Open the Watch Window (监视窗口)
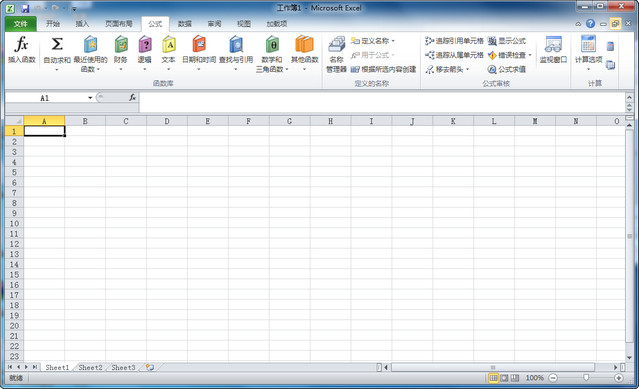639x389 pixels. (x=553, y=50)
